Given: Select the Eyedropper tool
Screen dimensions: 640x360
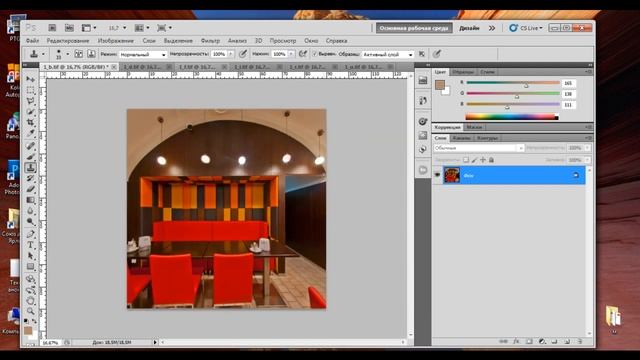Looking at the screenshot, I should click(31, 133).
